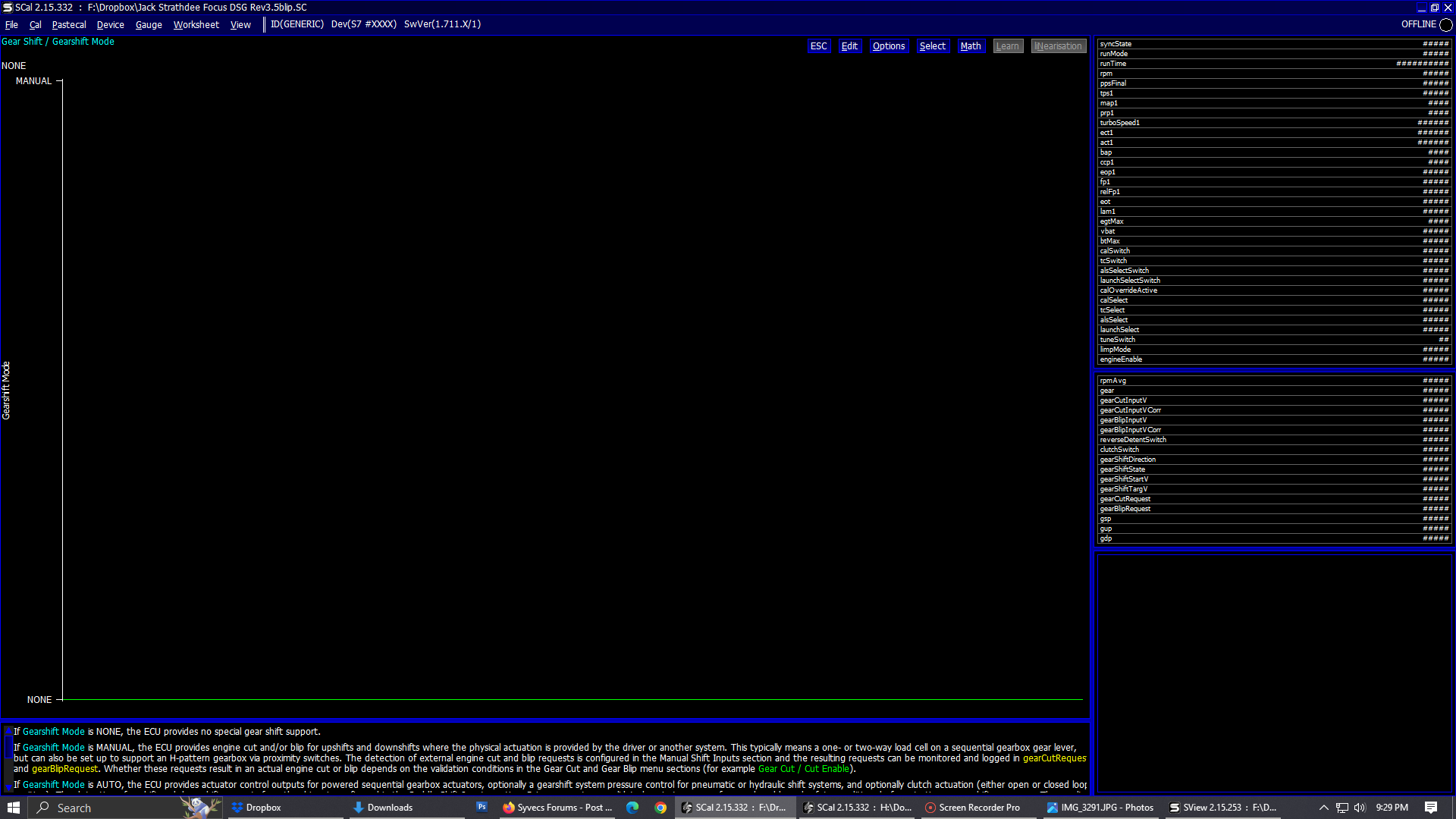The image size is (1456, 819).
Task: Click the Windows Start button
Action: point(13,808)
